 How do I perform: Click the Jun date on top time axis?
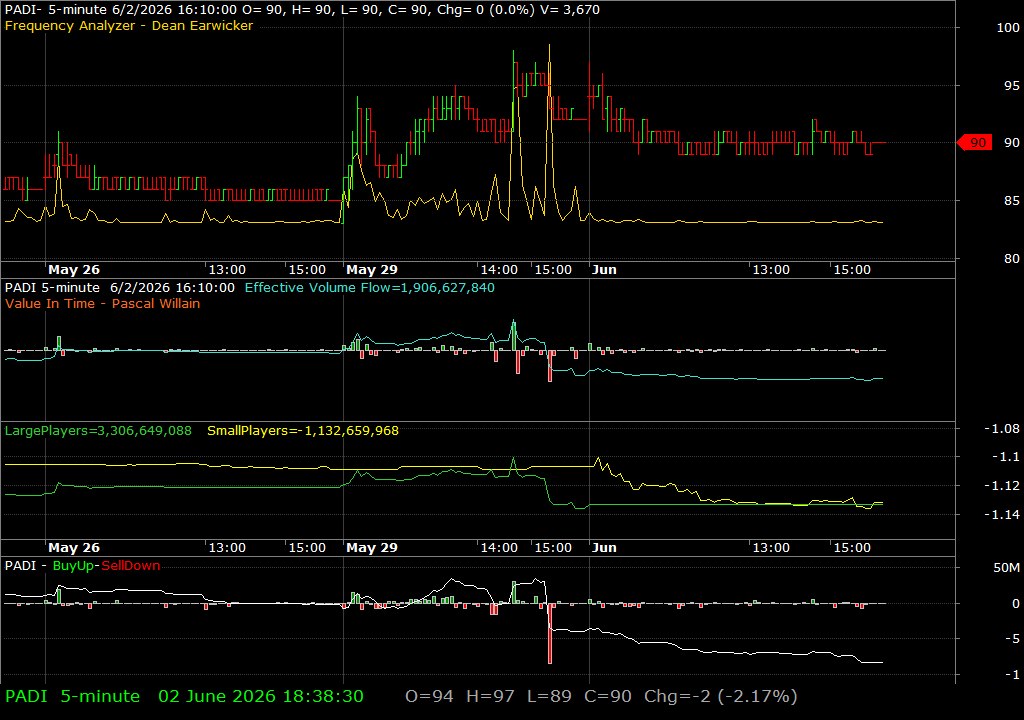[x=604, y=269]
